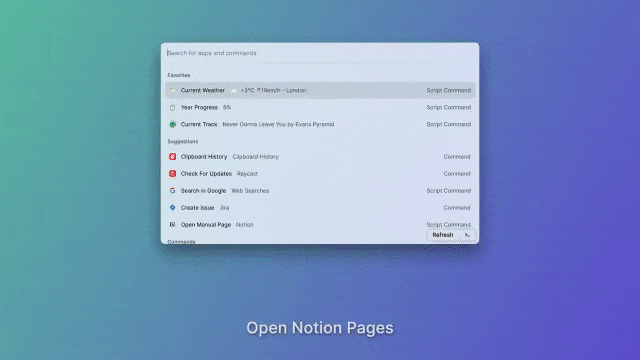Select the Year Progress command
The image size is (640, 360).
[x=320, y=107]
